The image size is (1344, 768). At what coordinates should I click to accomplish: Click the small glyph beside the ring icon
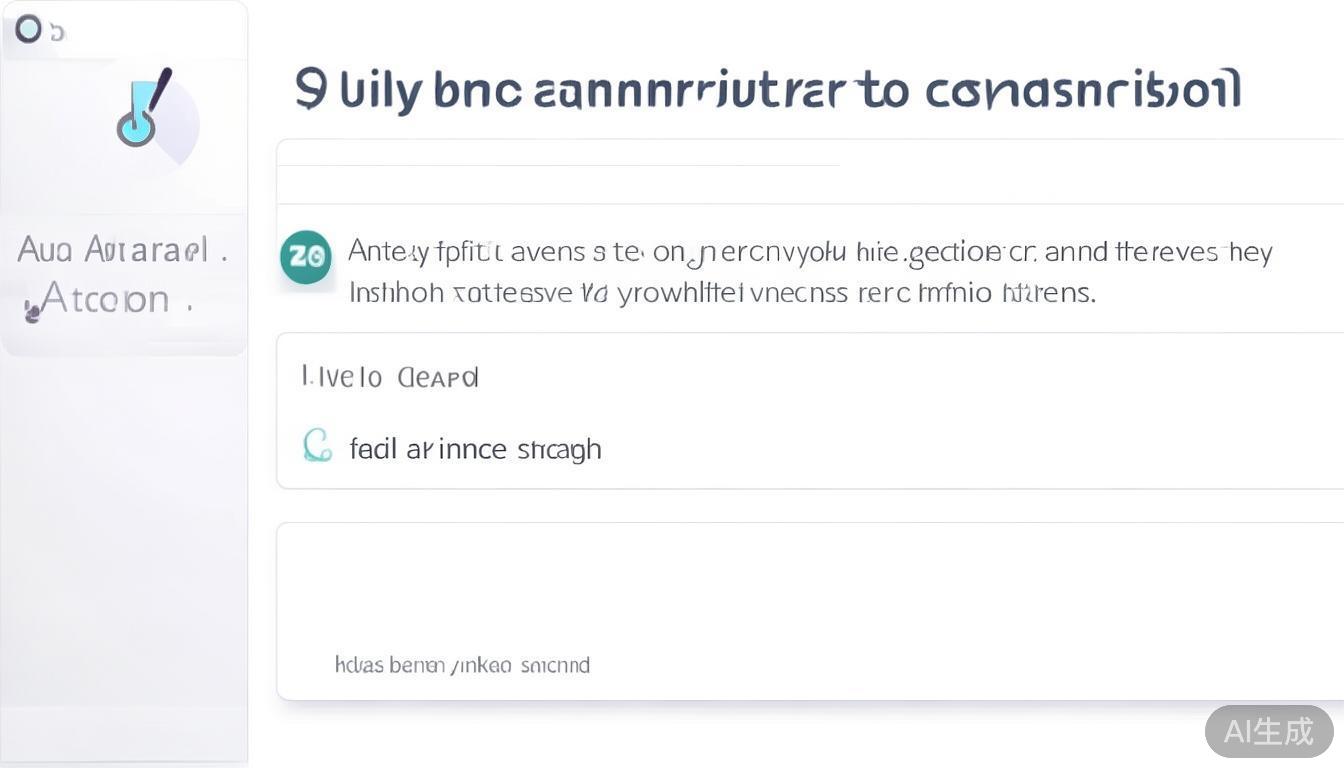[x=57, y=33]
